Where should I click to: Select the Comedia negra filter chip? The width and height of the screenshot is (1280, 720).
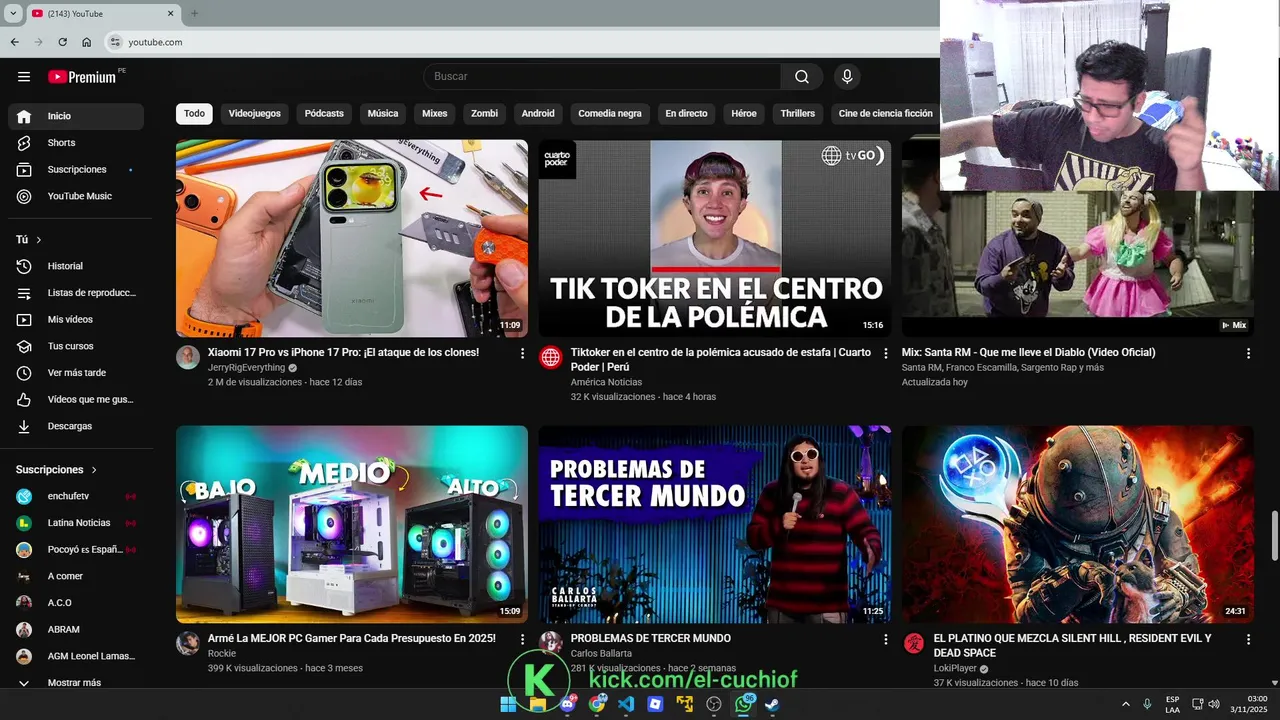click(x=610, y=114)
